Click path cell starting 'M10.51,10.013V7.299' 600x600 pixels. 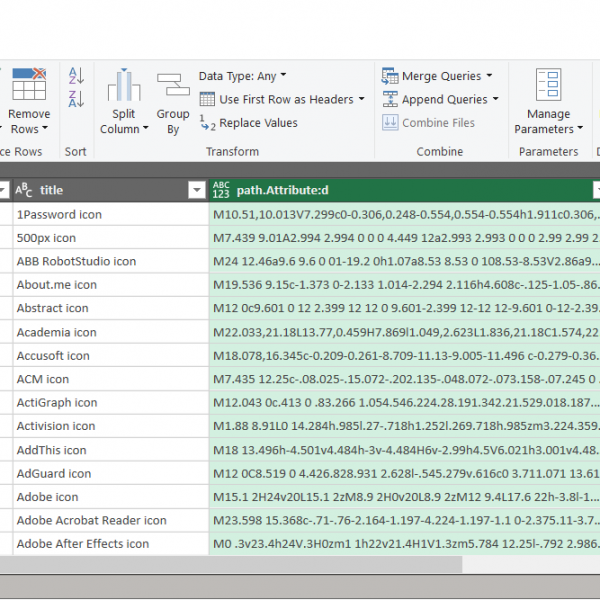[x=405, y=214]
